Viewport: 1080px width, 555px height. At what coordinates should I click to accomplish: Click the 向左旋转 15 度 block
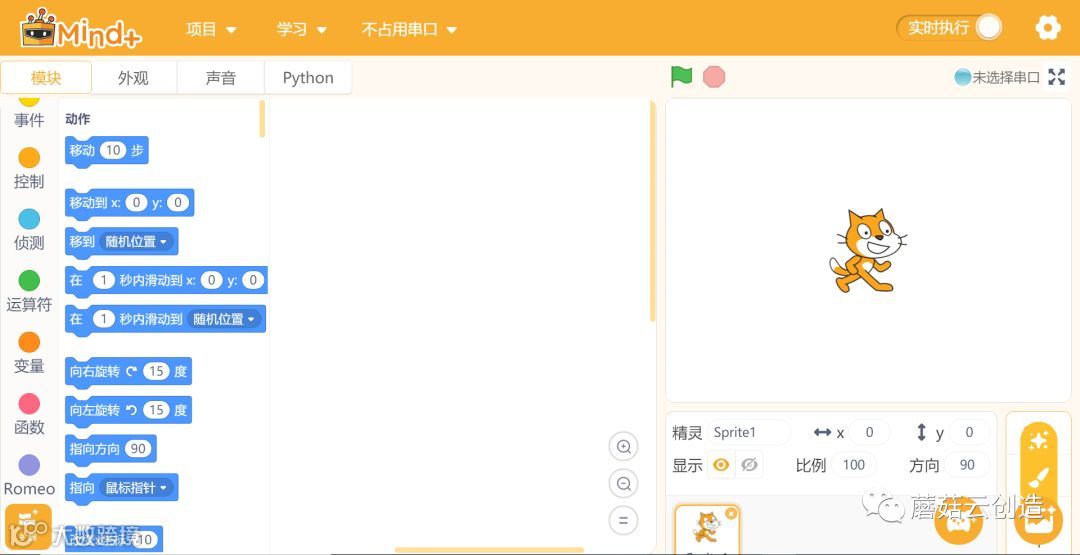point(128,410)
